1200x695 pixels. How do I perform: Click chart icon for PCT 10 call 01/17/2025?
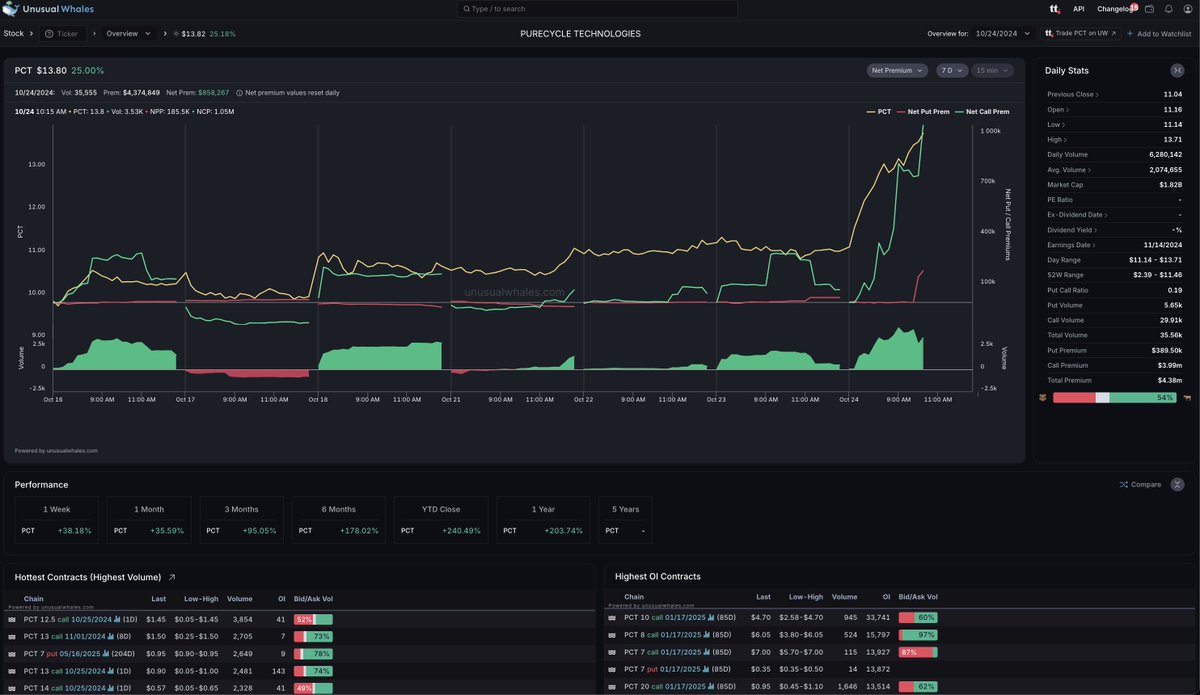point(711,618)
